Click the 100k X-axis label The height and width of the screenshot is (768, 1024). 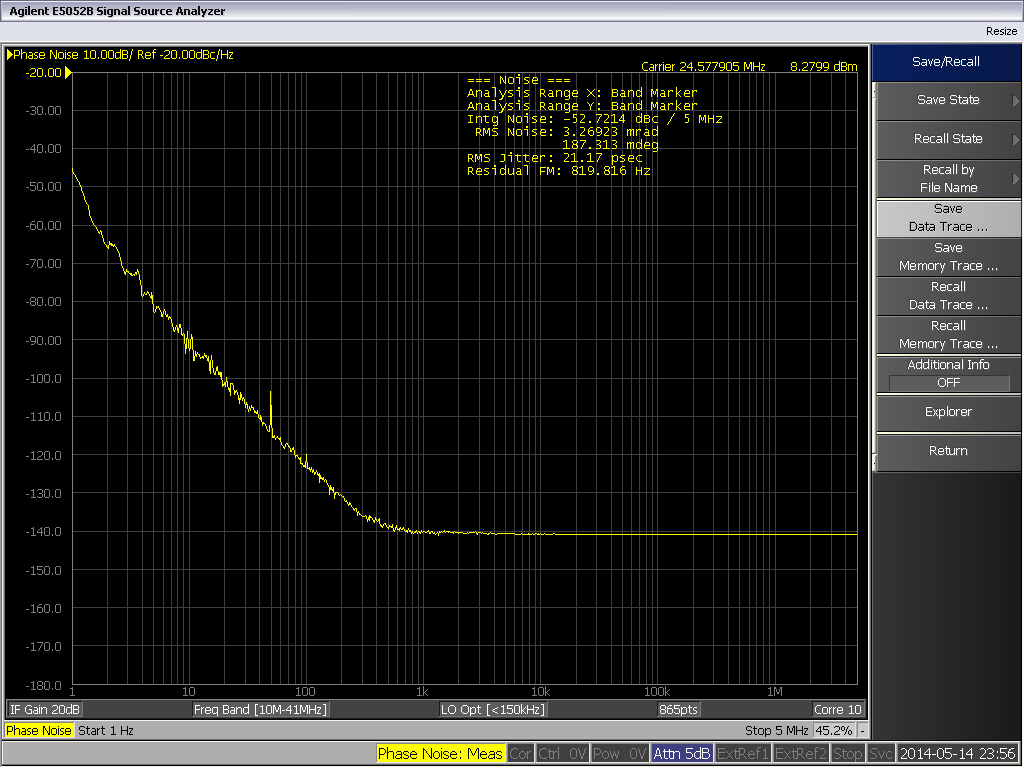(x=657, y=692)
